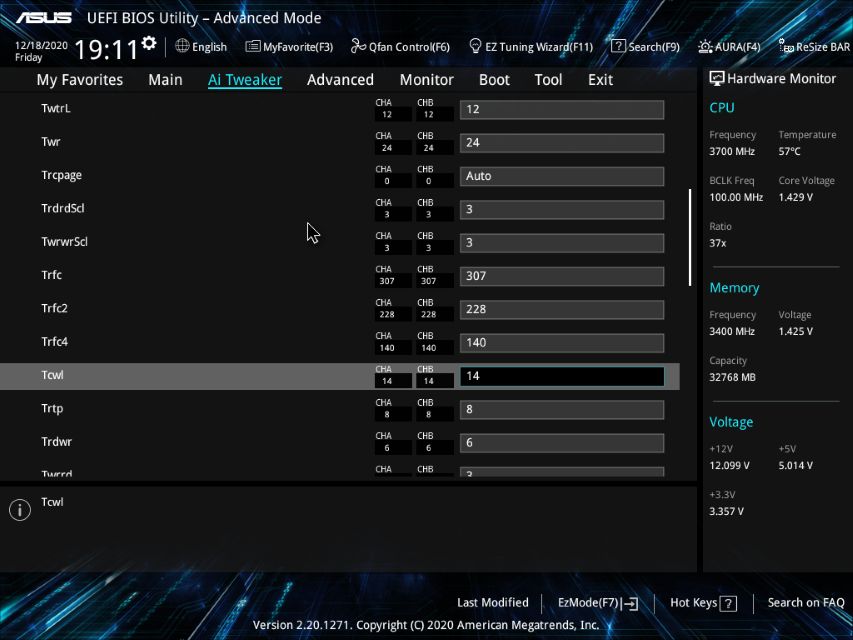Select the Trfc2 setting label
Image resolution: width=853 pixels, height=640 pixels.
54,309
